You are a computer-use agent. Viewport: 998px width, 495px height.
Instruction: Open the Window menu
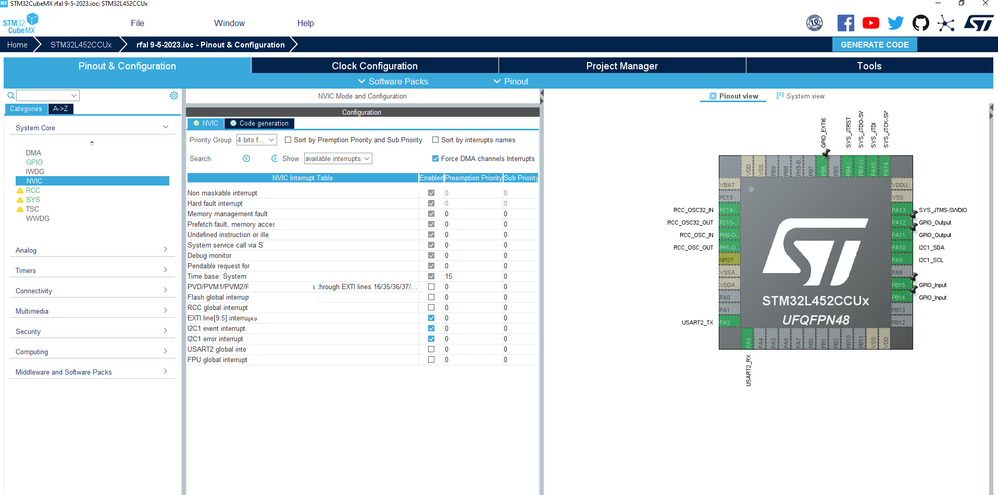pyautogui.click(x=229, y=24)
